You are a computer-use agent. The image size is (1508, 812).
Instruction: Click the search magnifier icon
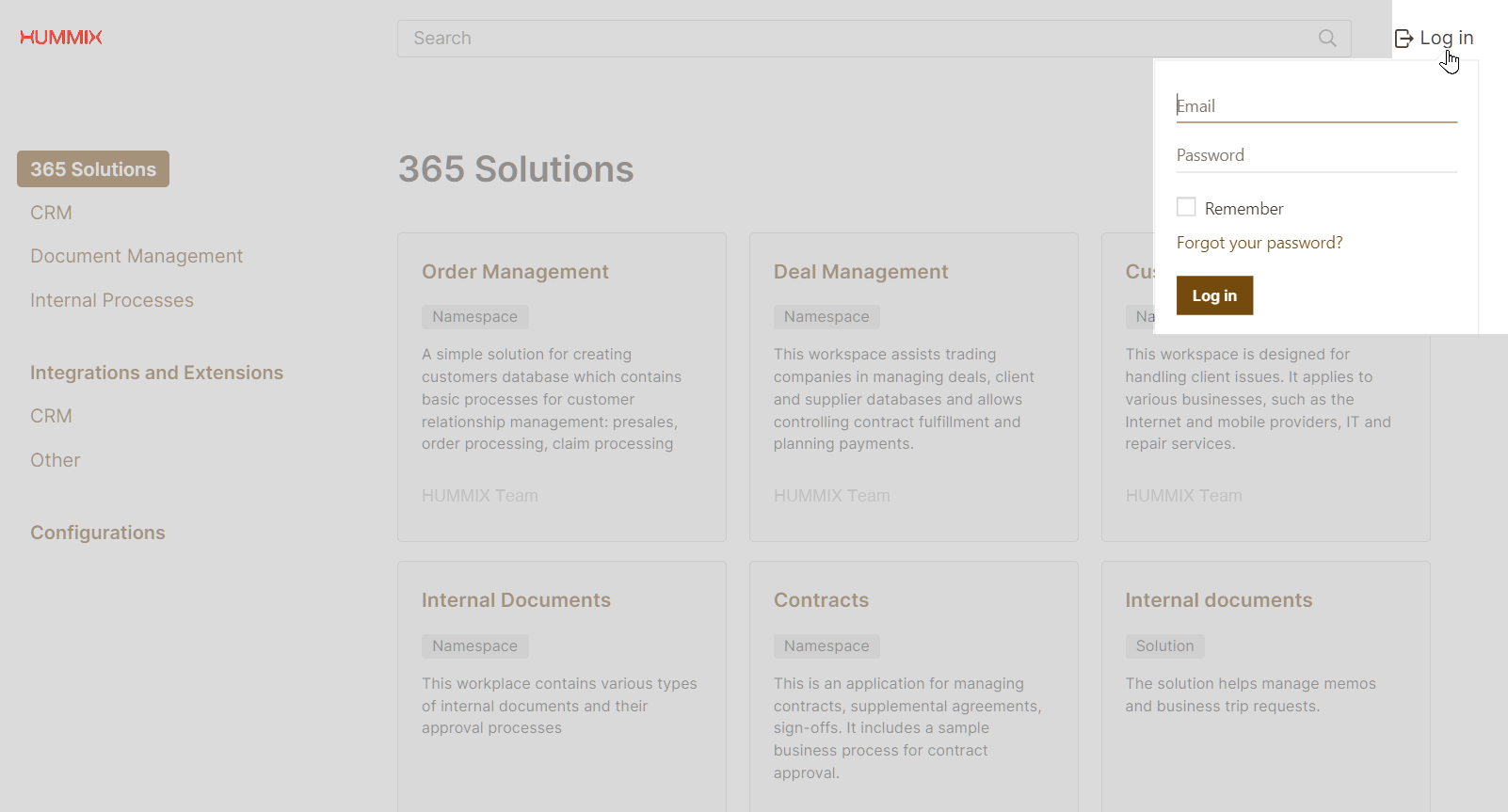1327,39
